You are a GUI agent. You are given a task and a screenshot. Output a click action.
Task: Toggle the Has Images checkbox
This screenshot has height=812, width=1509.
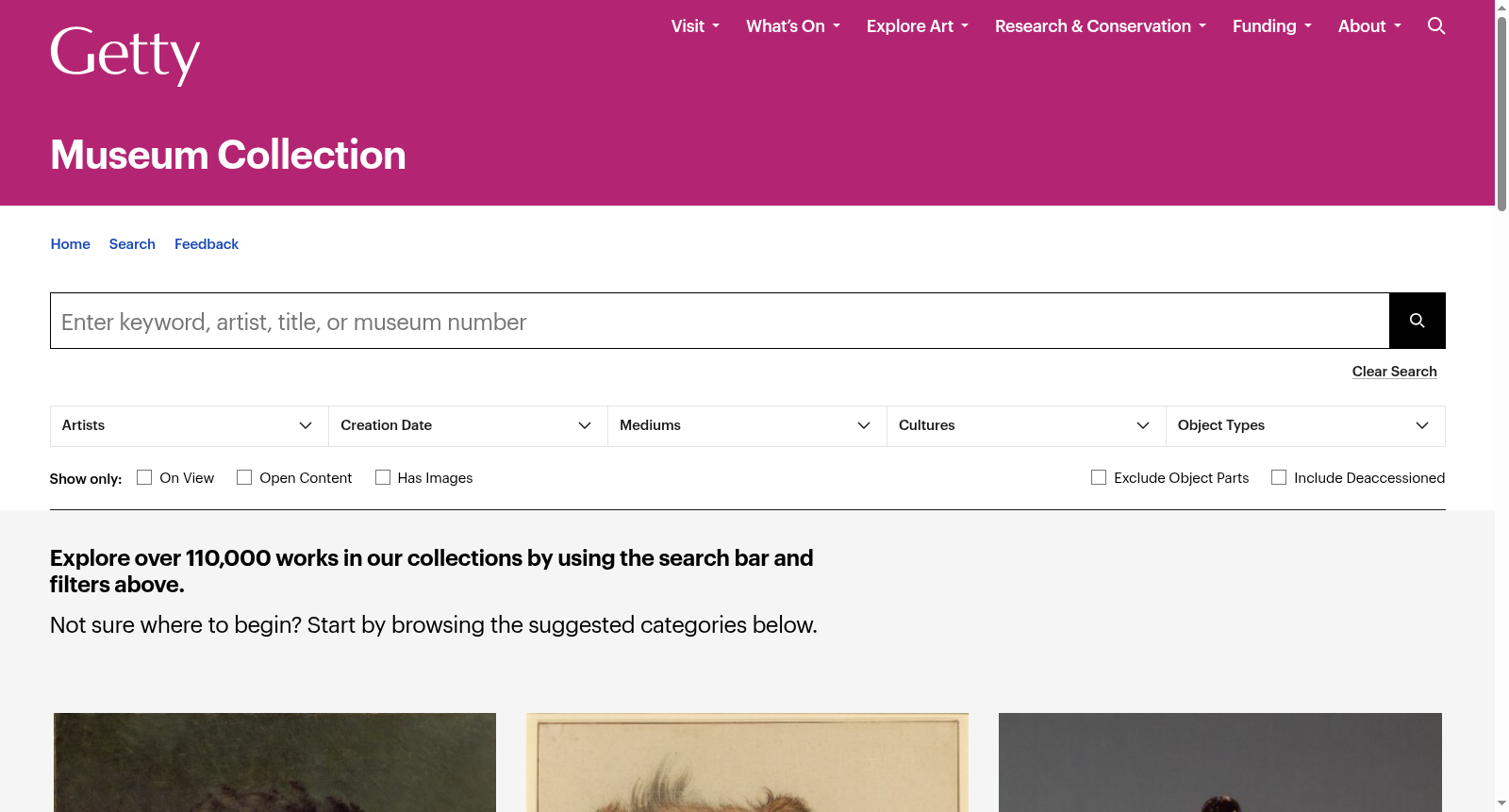(x=383, y=477)
